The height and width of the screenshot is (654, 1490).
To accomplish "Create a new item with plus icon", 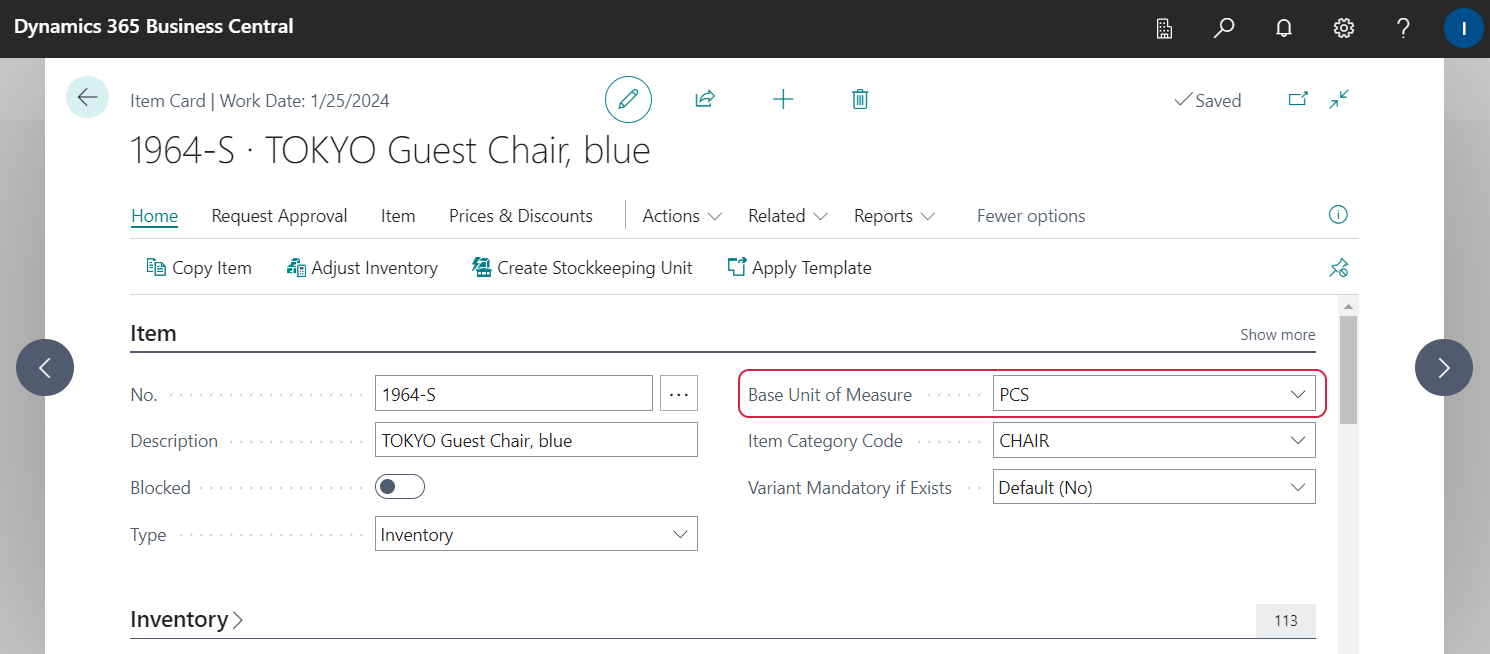I will point(783,99).
